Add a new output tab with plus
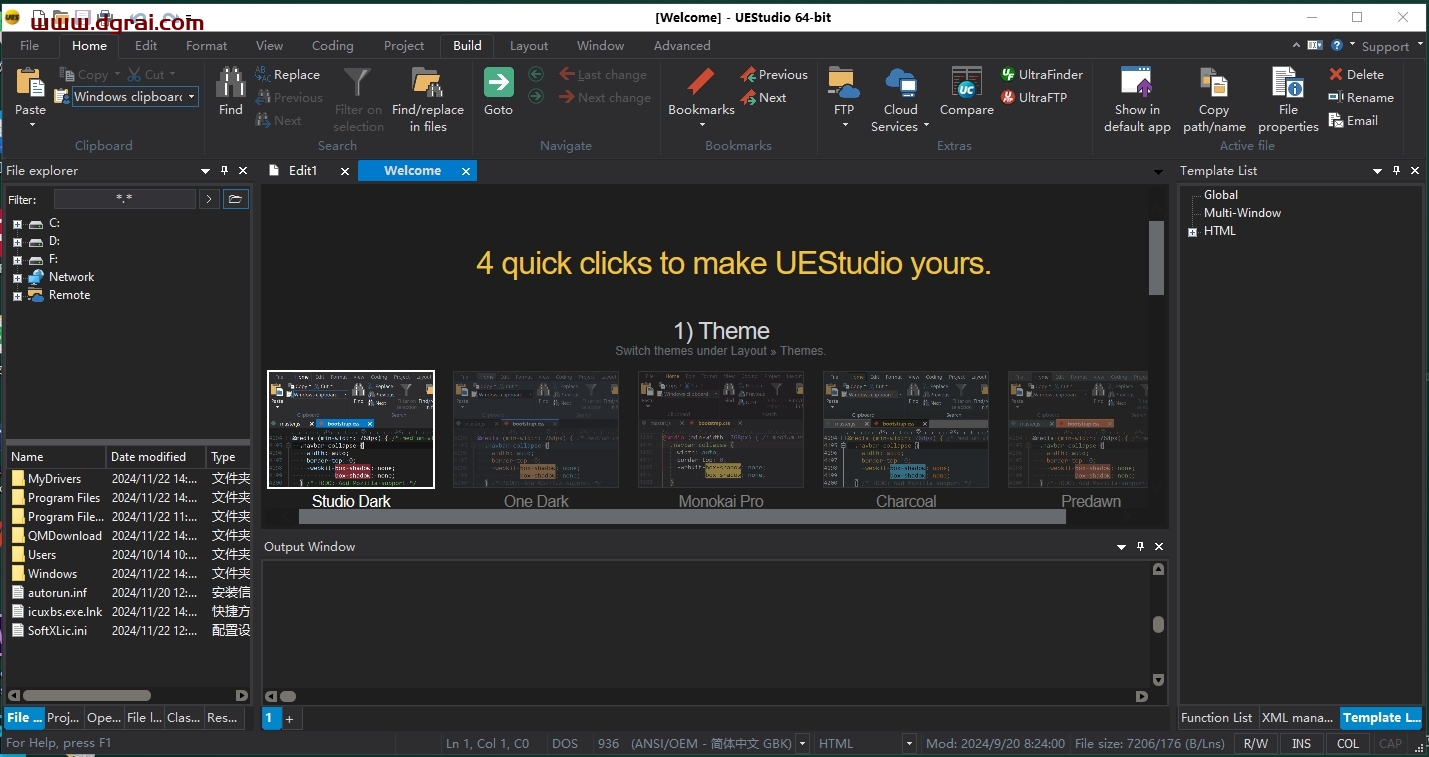 (x=290, y=718)
